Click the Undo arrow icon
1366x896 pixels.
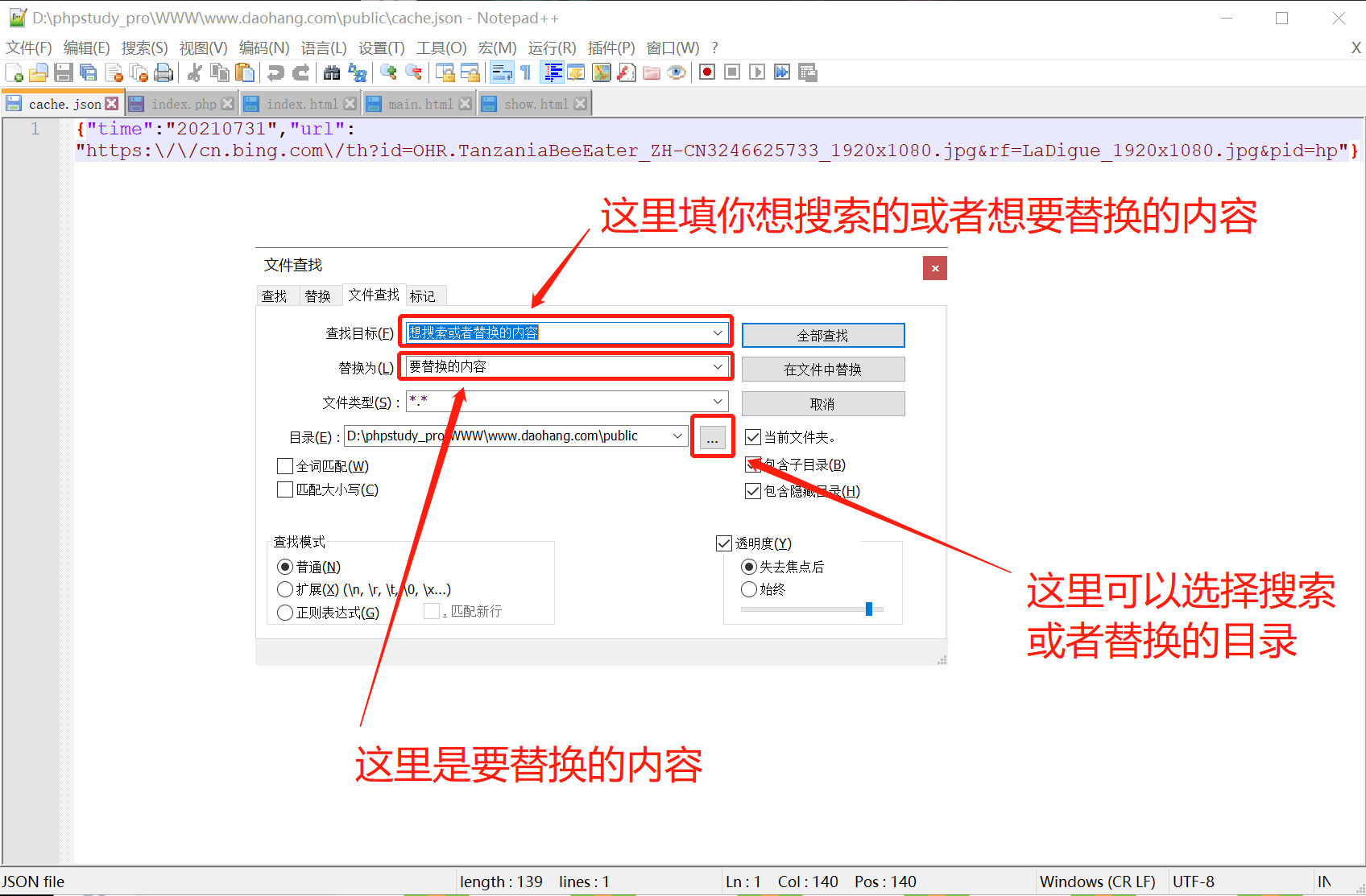click(x=275, y=72)
